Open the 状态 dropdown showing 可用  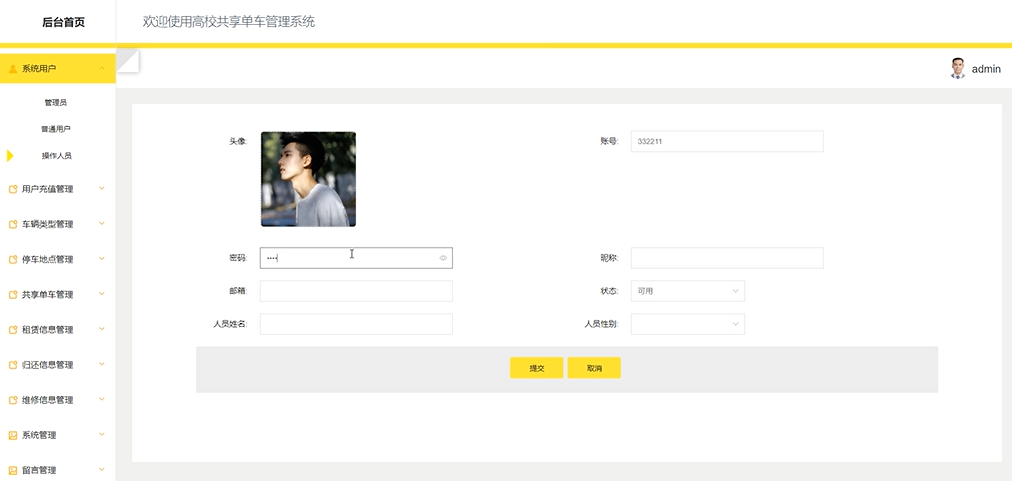click(688, 291)
